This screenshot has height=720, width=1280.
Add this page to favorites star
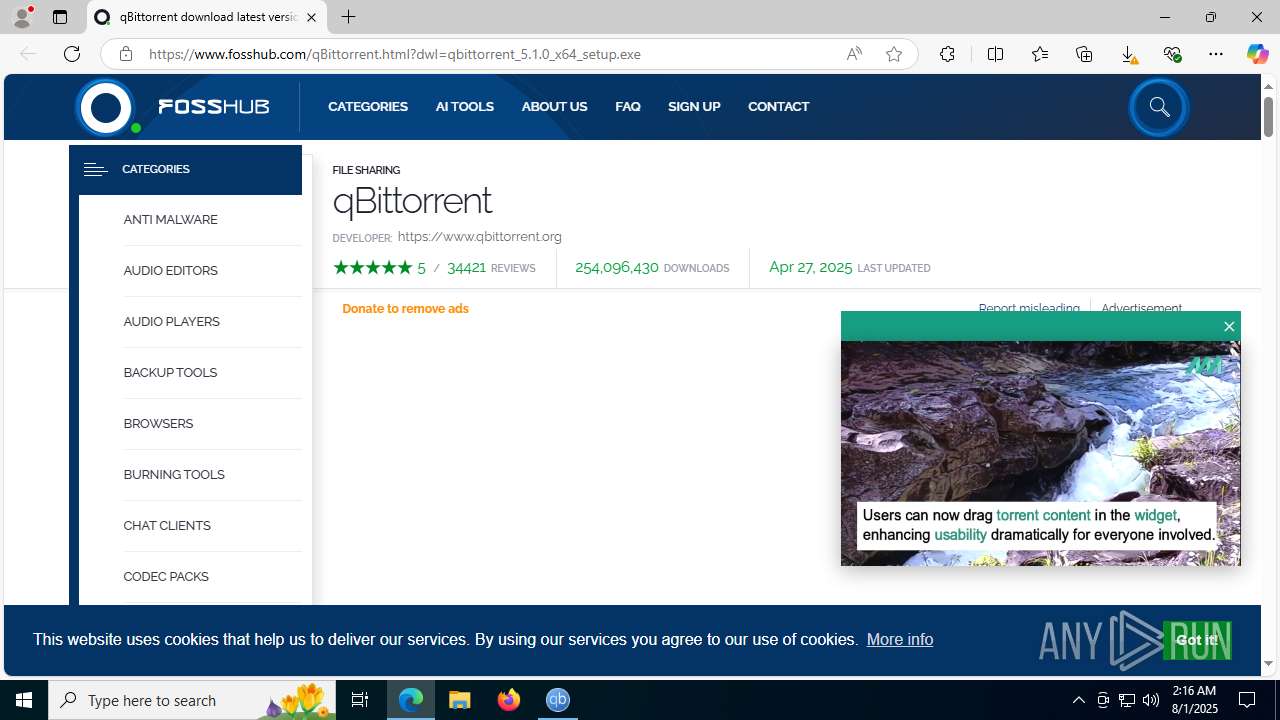(x=894, y=54)
